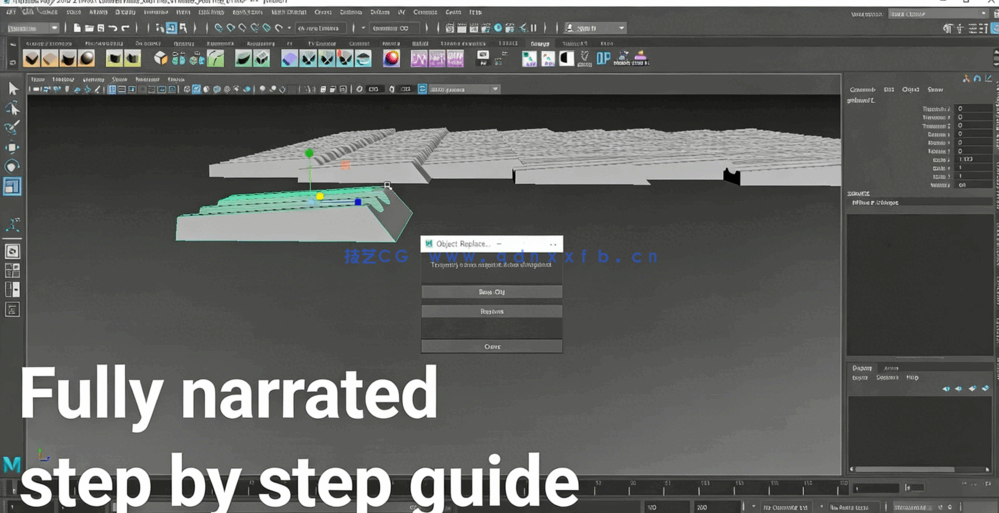The width and height of the screenshot is (999, 513).
Task: Click the highlighted Scale tool icon
Action: (x=12, y=186)
